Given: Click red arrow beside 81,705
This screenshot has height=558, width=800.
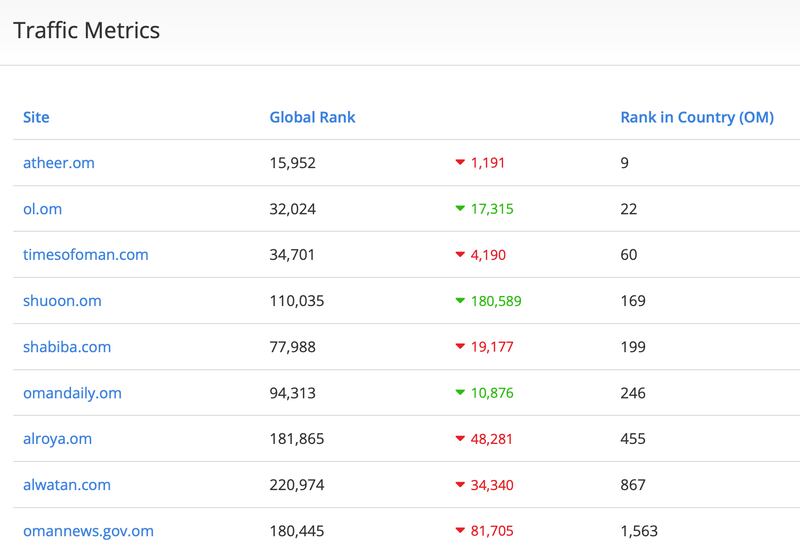Looking at the screenshot, I should 460,531.
